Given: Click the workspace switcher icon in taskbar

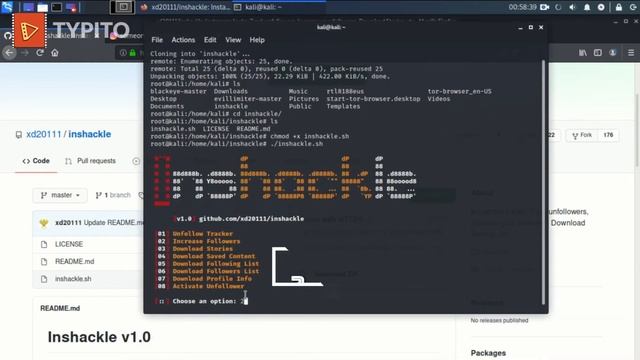Looking at the screenshot, I should click(122, 7).
